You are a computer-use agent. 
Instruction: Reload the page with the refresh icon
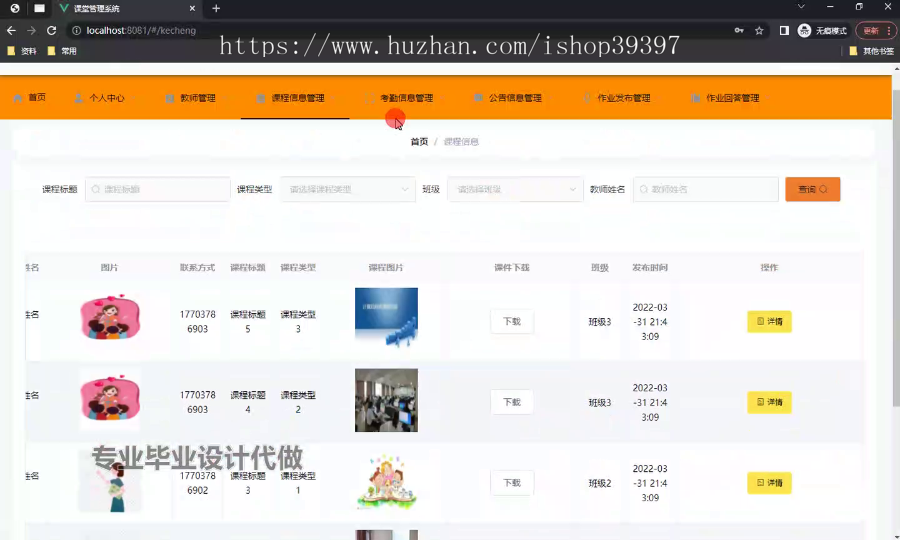(x=52, y=30)
